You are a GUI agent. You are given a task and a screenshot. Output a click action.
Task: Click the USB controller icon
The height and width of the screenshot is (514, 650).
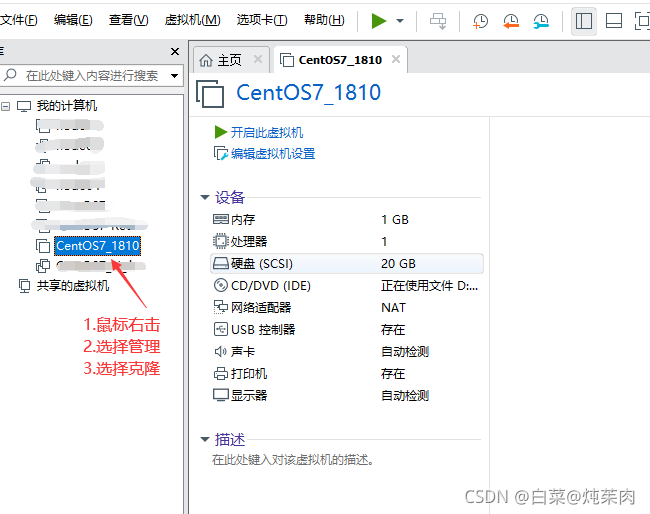click(221, 330)
